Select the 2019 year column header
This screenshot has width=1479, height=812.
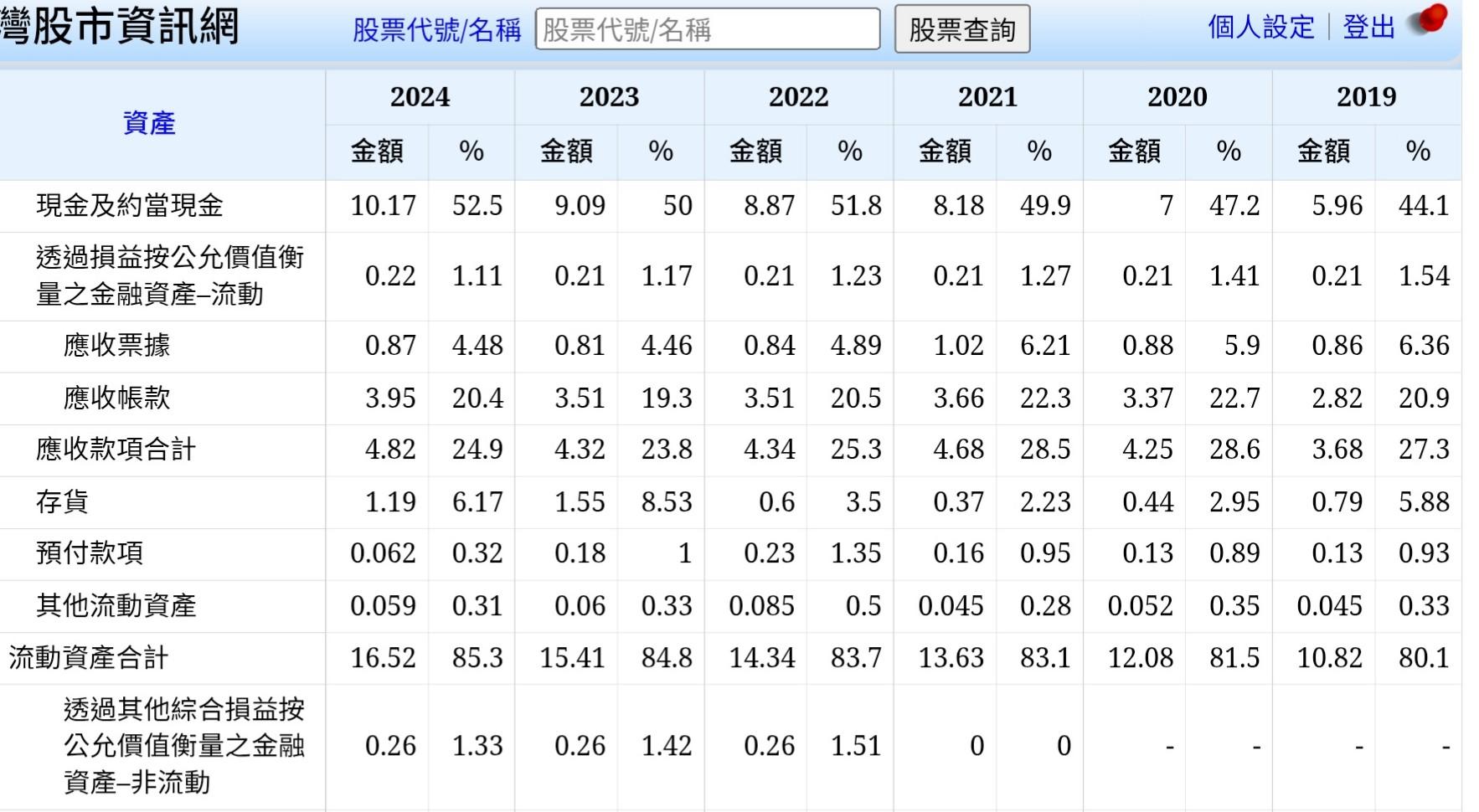tap(1366, 97)
